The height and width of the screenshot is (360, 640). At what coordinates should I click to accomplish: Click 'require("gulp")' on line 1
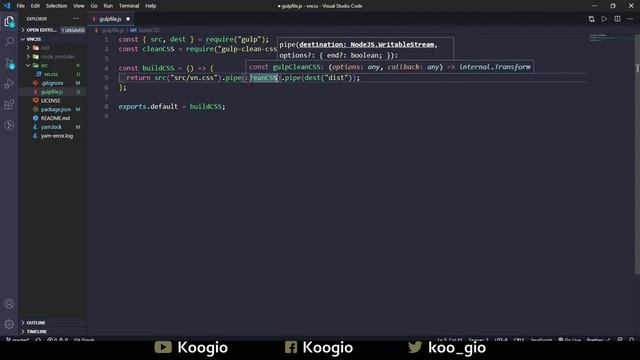(x=237, y=39)
